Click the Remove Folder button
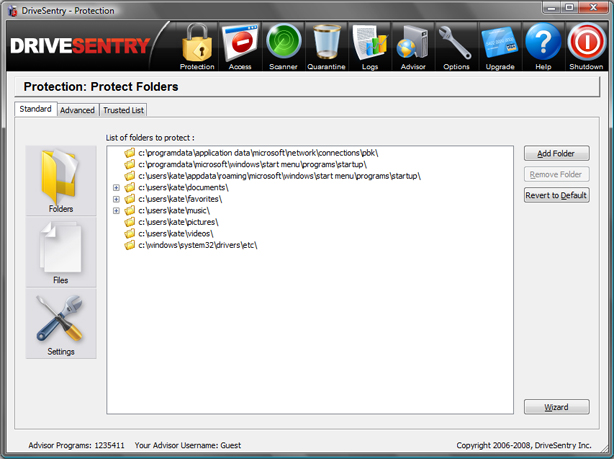 point(556,174)
